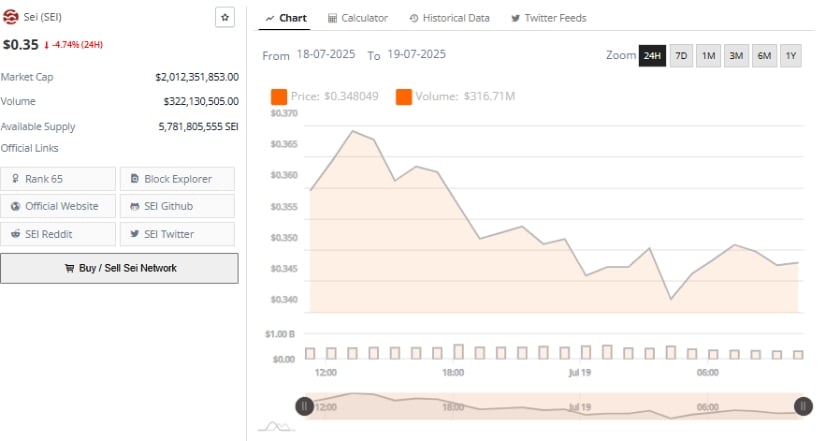Click the Sei coin logo

(10, 17)
